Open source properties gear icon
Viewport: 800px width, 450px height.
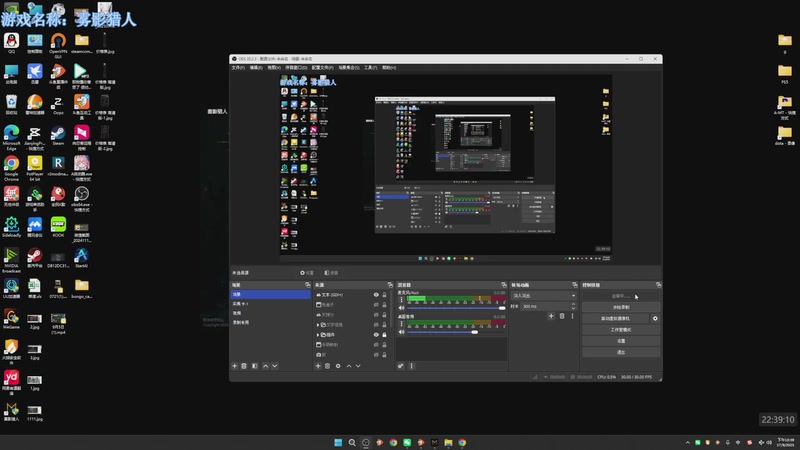pos(338,366)
